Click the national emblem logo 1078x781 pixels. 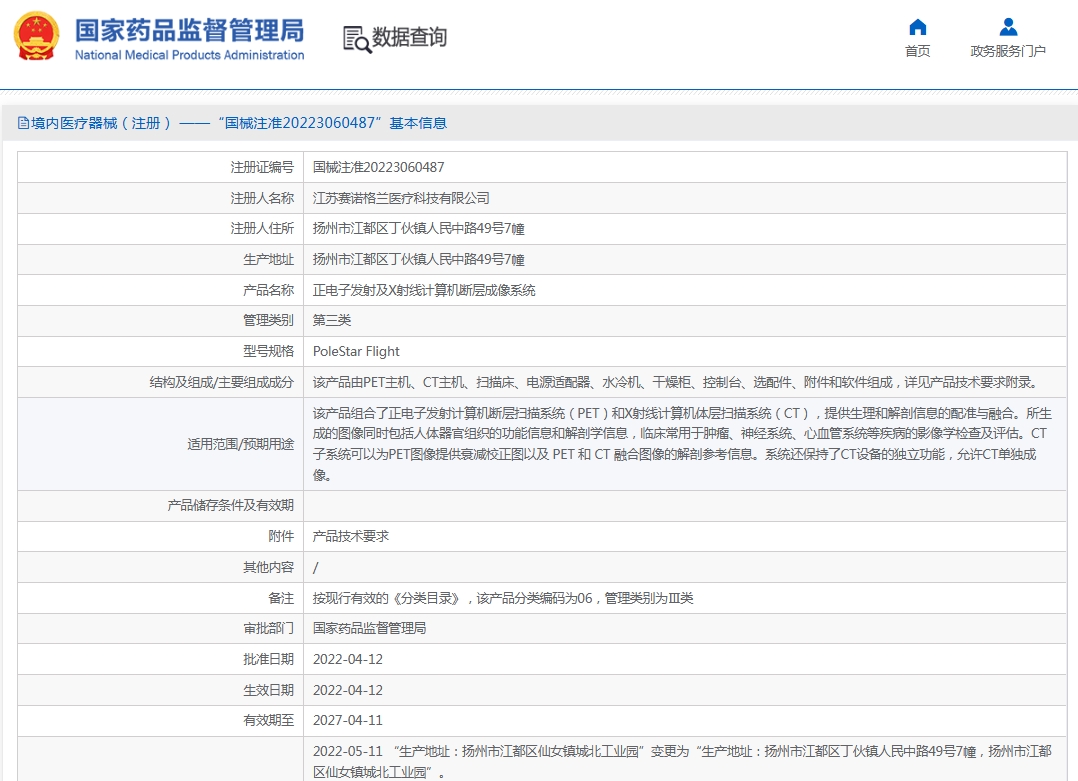pos(36,36)
